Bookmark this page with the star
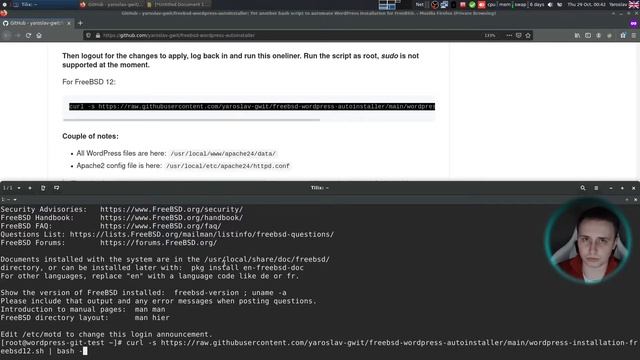 [528, 36]
